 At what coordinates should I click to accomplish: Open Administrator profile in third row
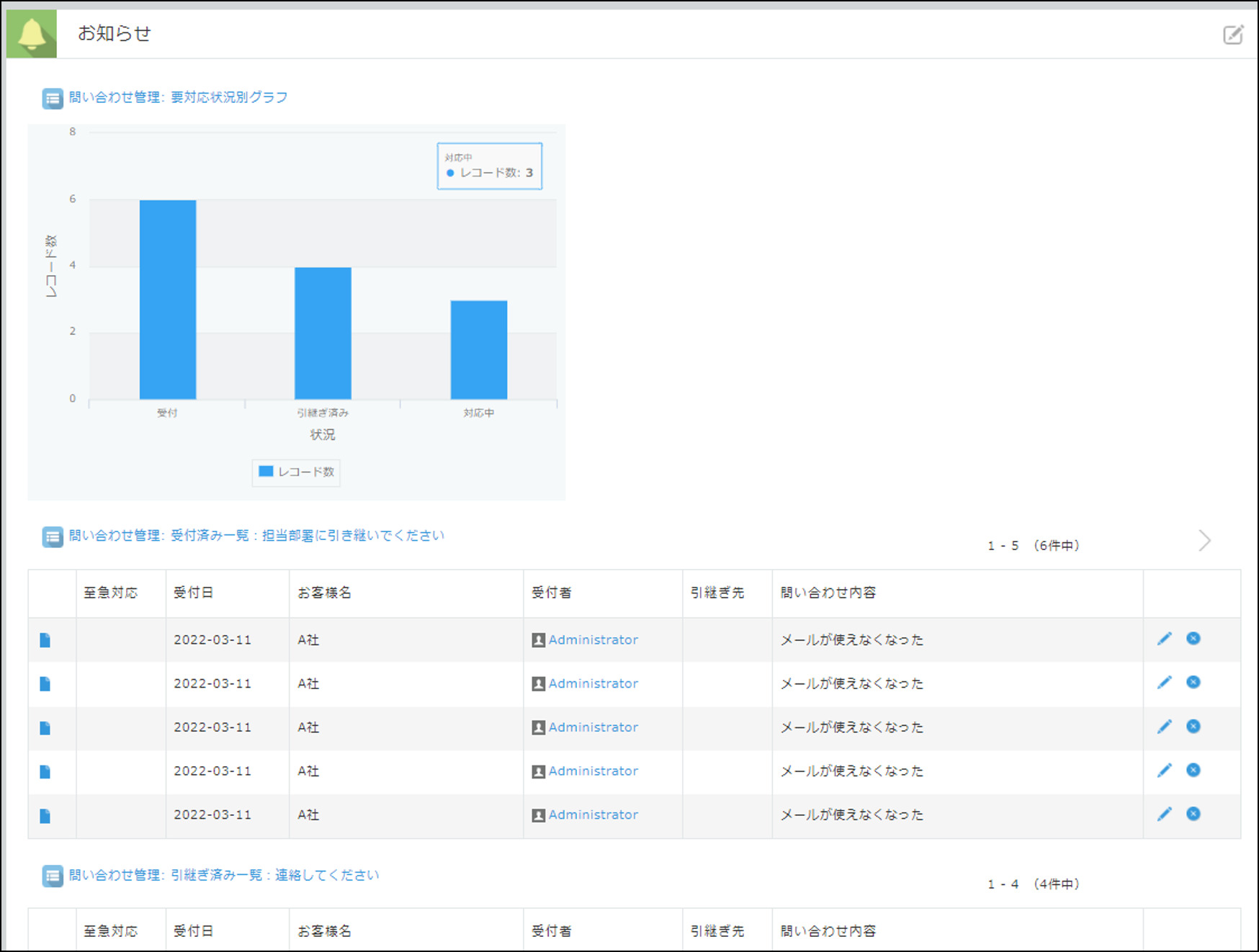click(x=593, y=727)
